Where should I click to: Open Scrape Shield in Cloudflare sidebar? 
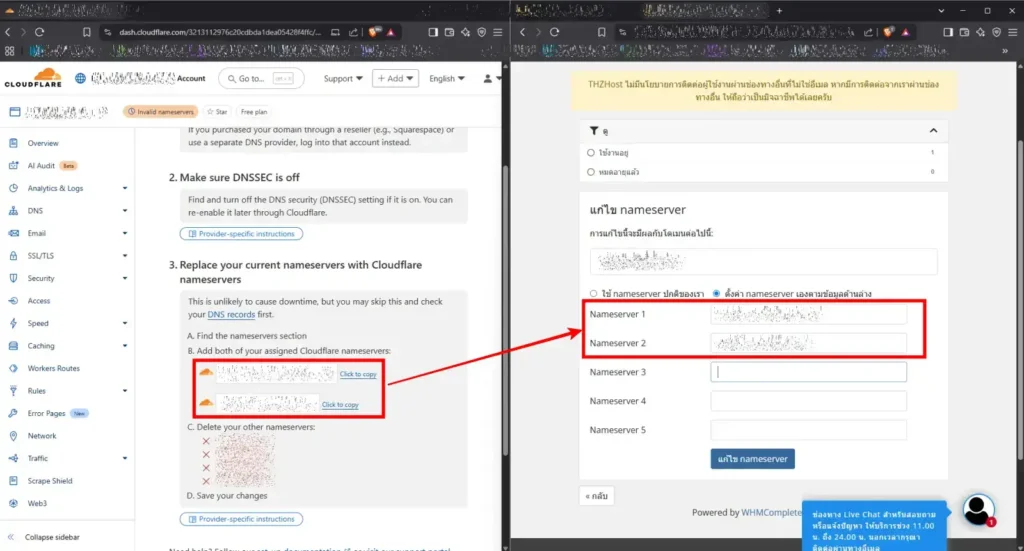pyautogui.click(x=50, y=481)
